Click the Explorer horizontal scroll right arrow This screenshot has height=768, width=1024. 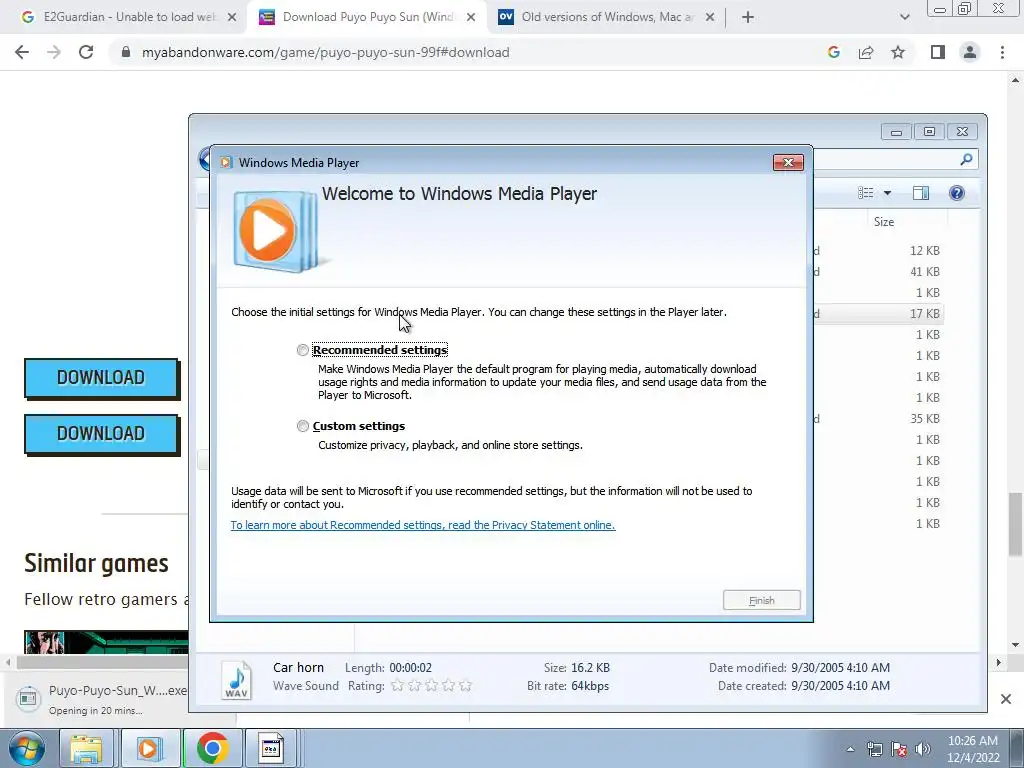point(999,663)
